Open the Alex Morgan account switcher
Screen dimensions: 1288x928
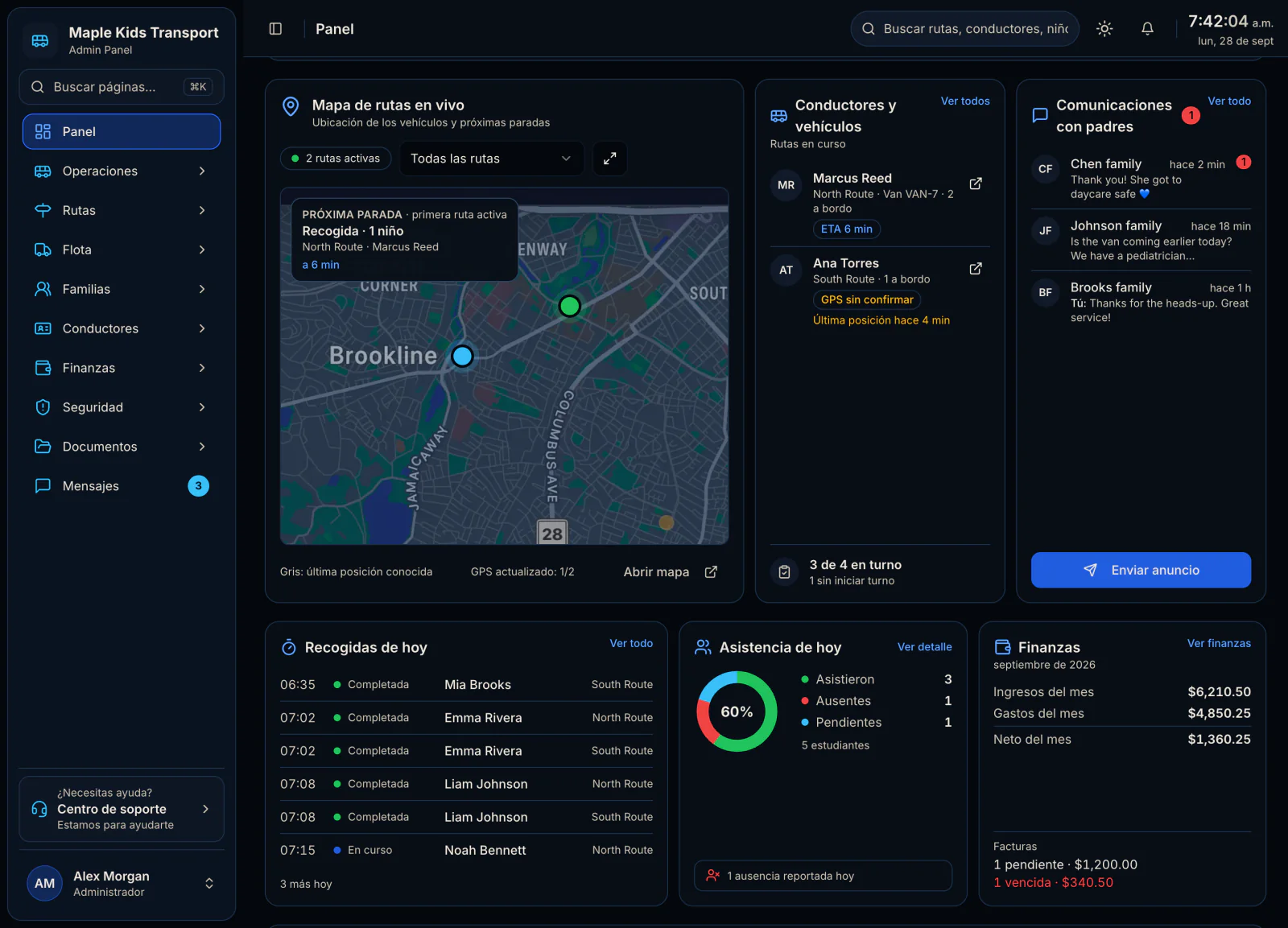coord(122,884)
